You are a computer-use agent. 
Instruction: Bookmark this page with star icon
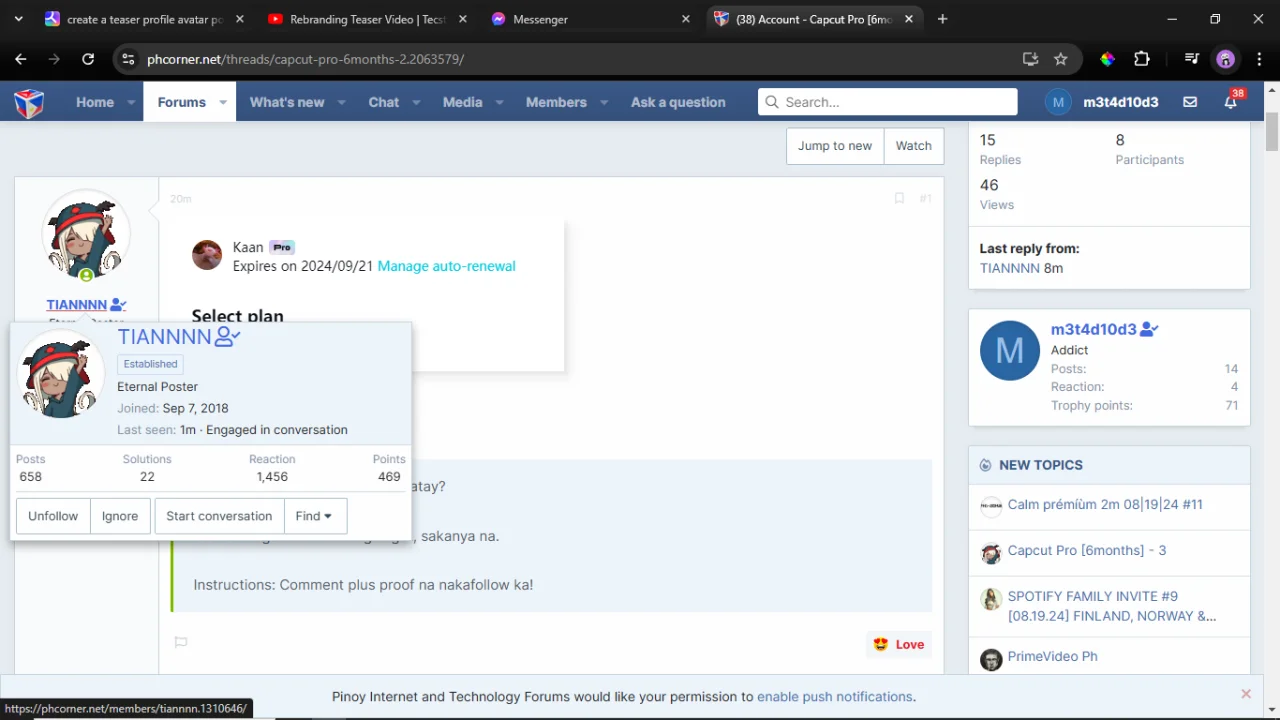point(1061,59)
